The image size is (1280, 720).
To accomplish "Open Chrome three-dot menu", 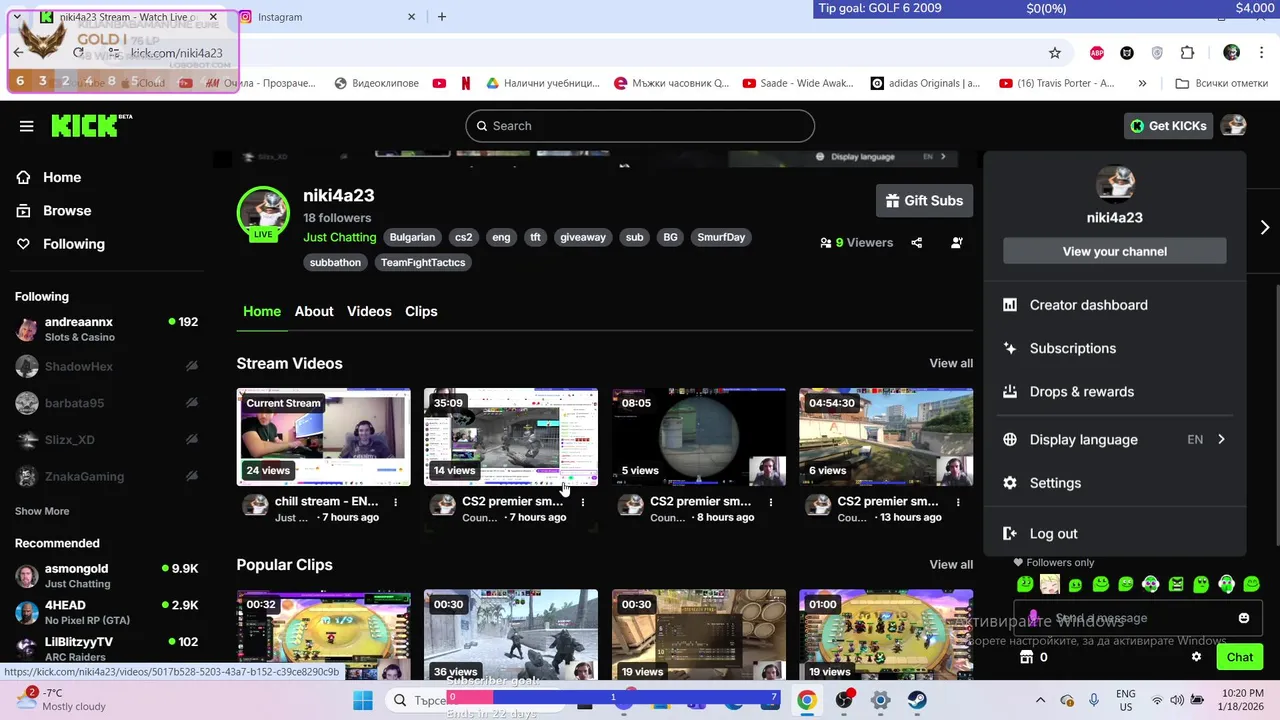I will [1262, 53].
